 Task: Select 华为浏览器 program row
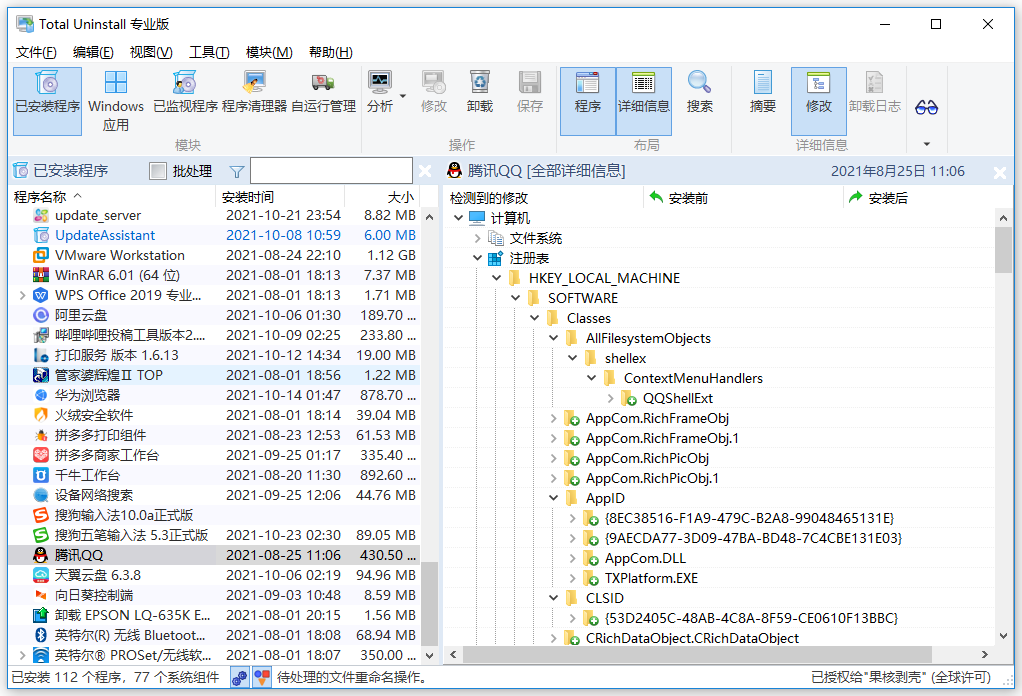(214, 395)
